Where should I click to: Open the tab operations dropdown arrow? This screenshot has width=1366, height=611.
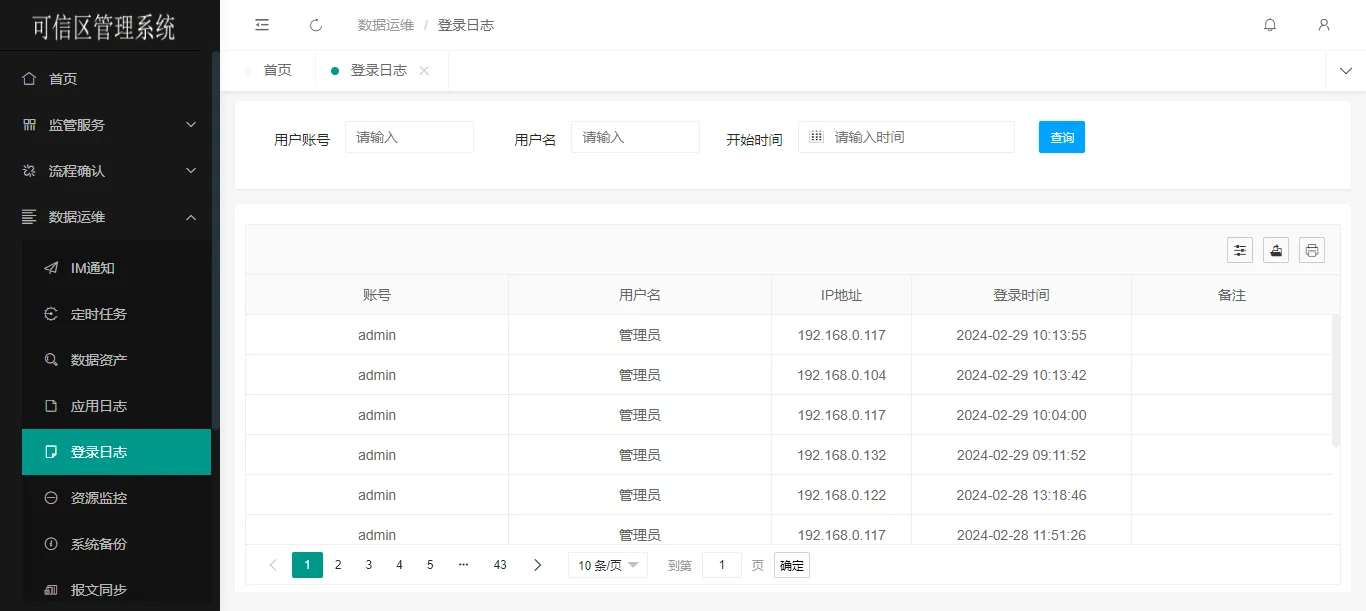point(1345,71)
